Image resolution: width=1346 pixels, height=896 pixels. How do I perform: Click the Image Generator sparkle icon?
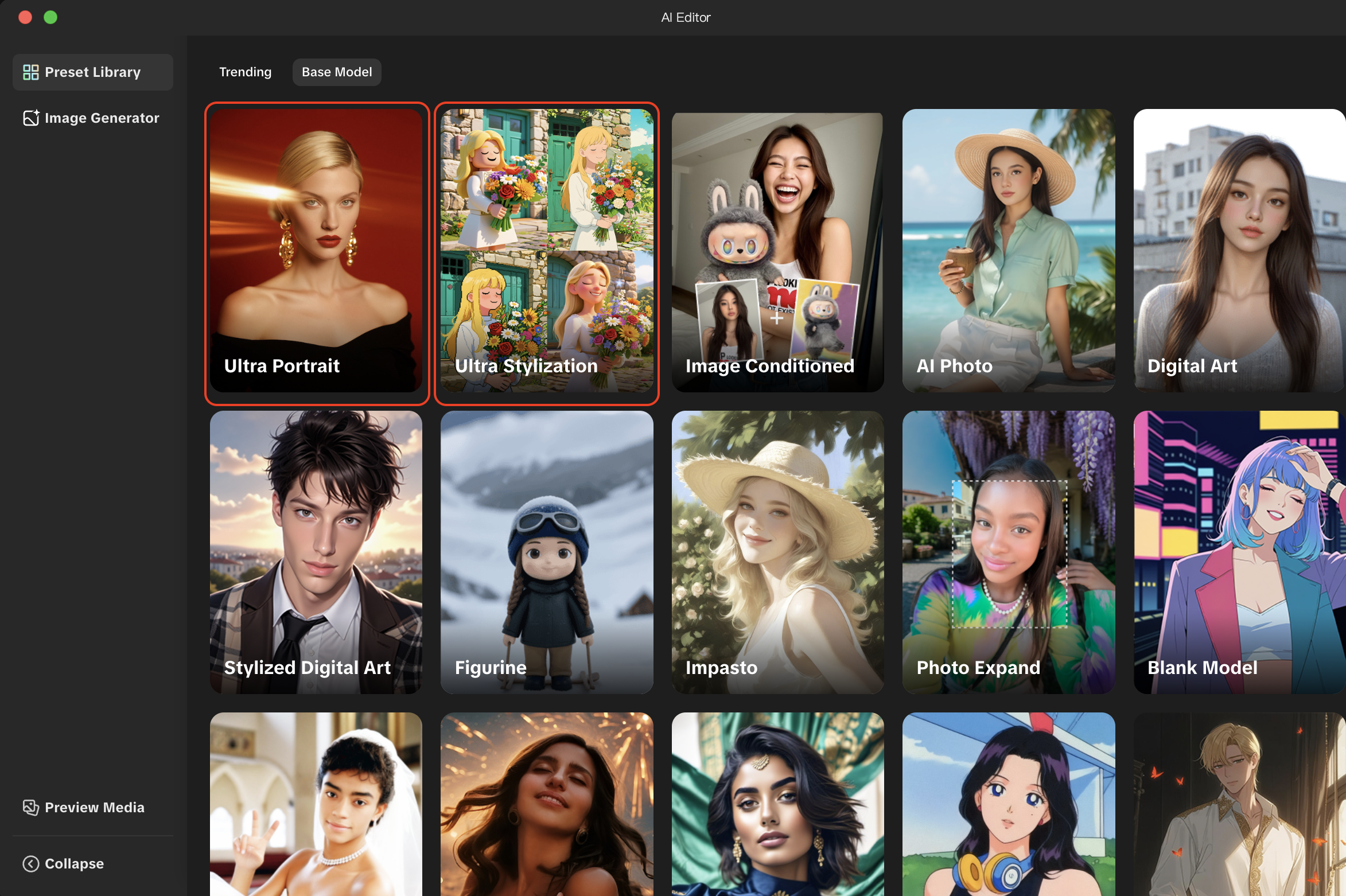coord(30,118)
